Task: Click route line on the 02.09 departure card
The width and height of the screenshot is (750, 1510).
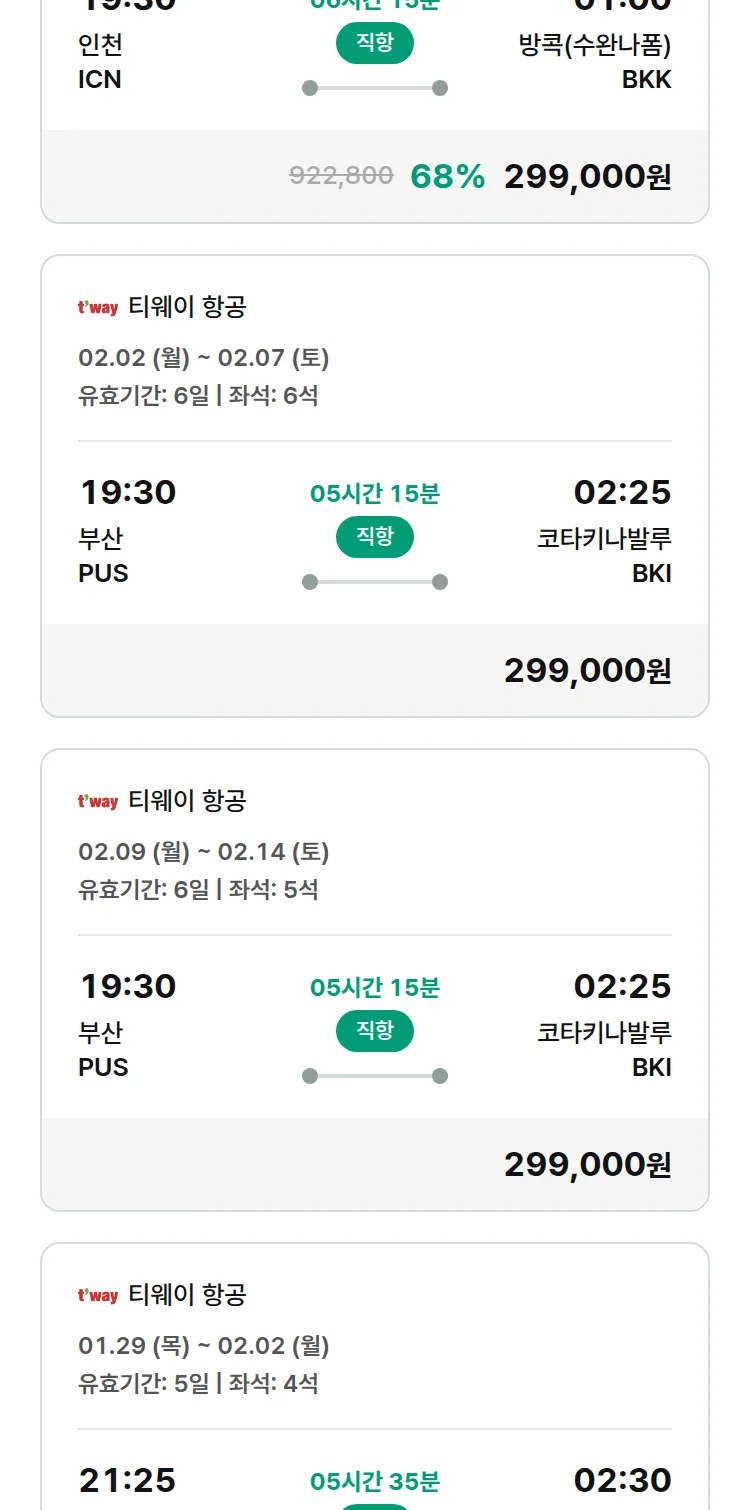Action: point(375,1076)
